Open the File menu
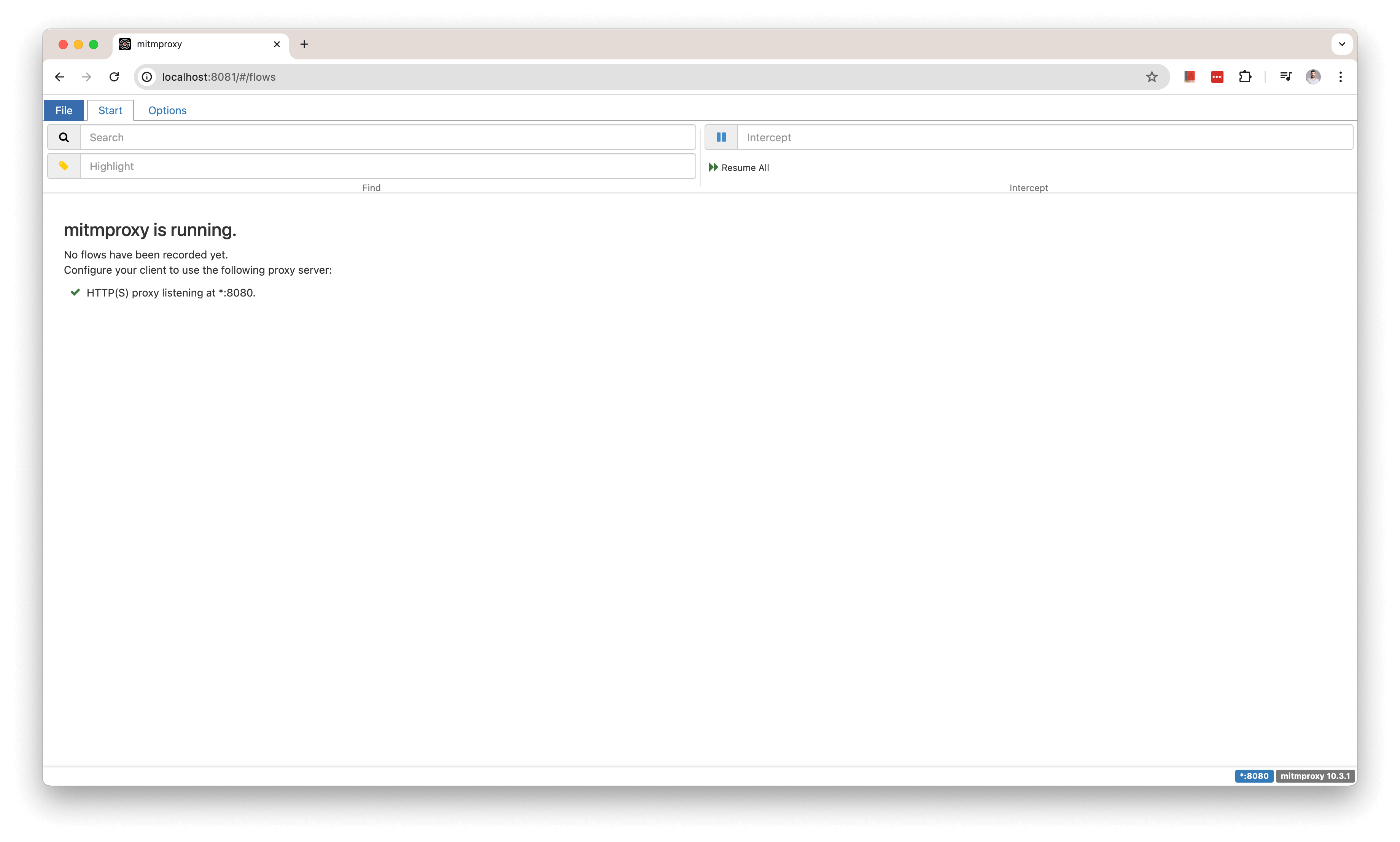The height and width of the screenshot is (842, 1400). pos(64,110)
